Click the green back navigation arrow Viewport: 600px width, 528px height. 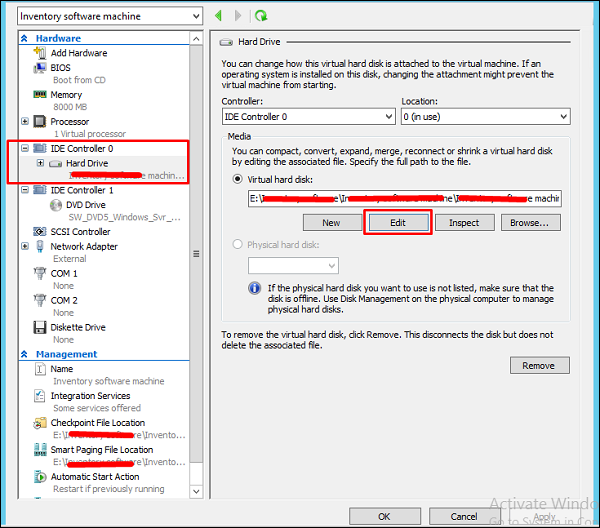click(x=220, y=16)
